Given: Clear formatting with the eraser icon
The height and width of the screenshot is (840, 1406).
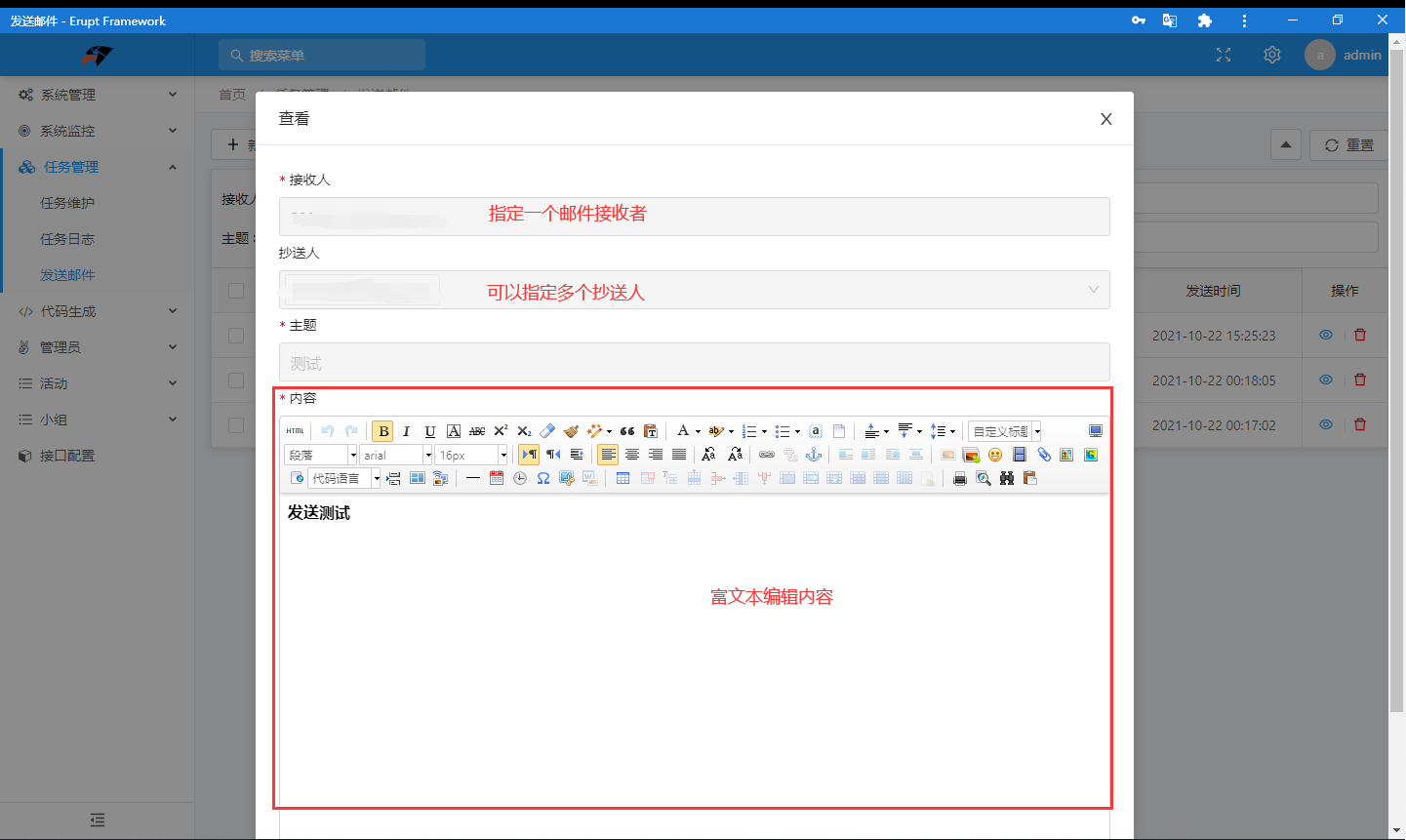Looking at the screenshot, I should tap(547, 431).
